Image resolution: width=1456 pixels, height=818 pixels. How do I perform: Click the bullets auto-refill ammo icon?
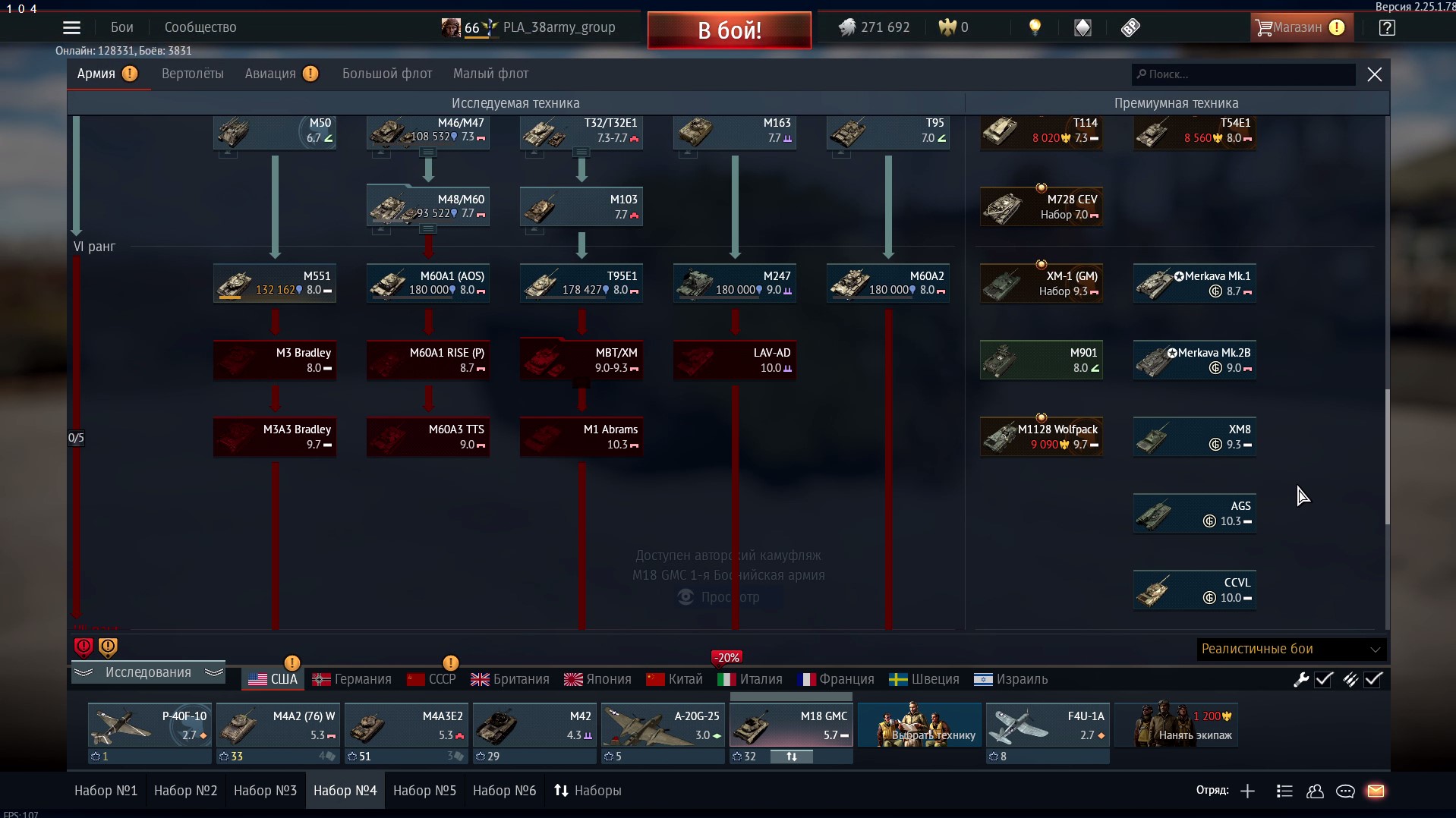pos(1350,680)
